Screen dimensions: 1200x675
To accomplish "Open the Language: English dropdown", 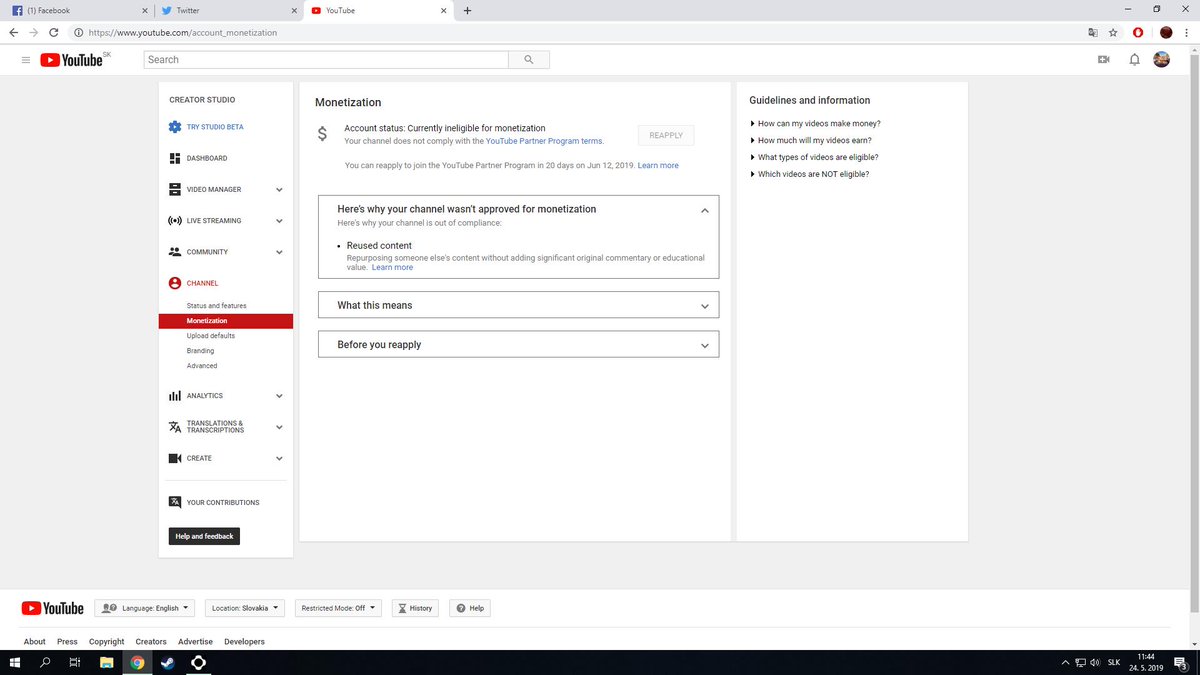I will (146, 608).
